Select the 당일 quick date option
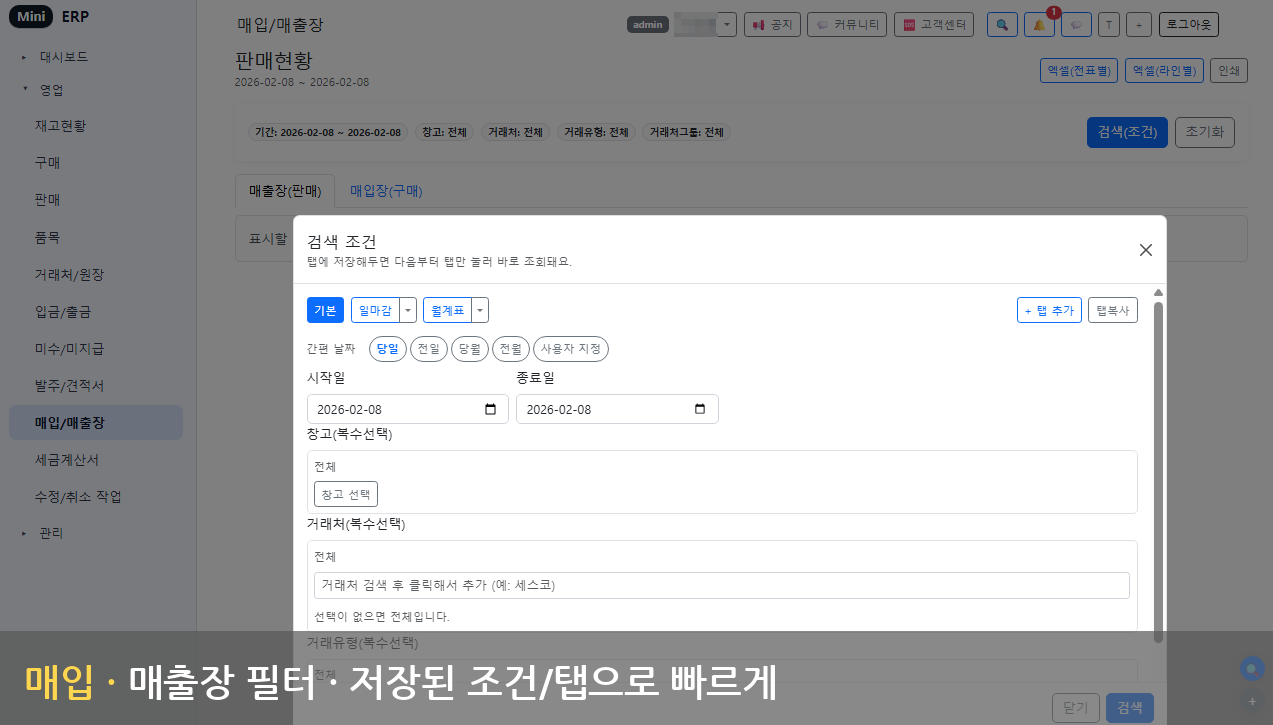The height and width of the screenshot is (725, 1273). point(388,349)
